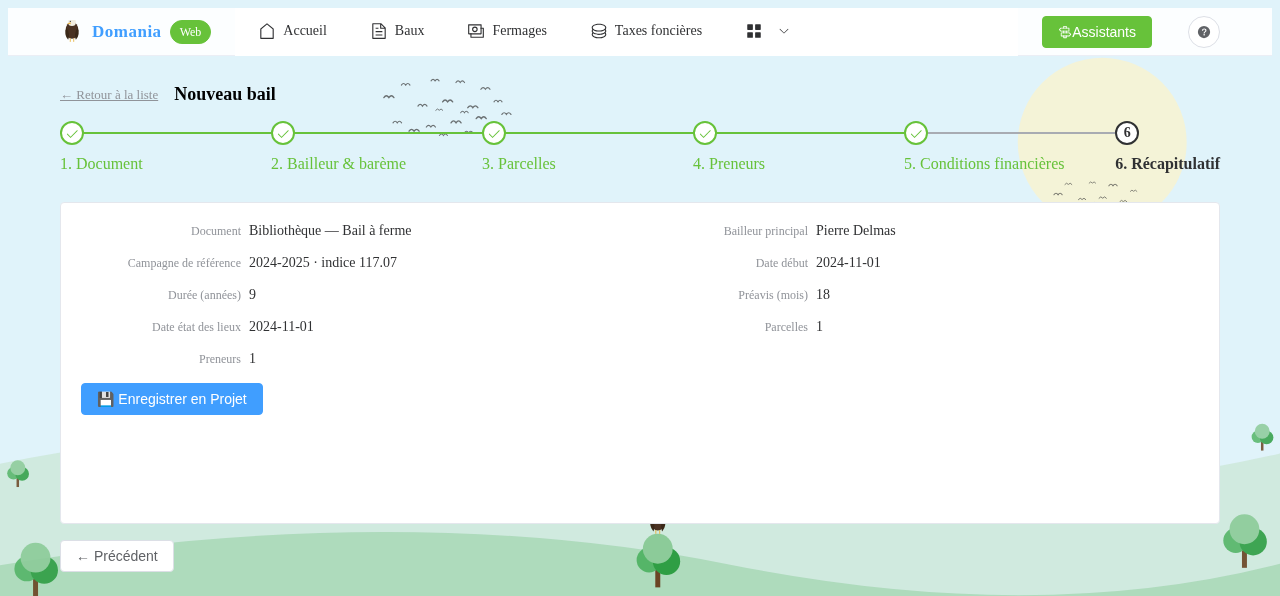Image resolution: width=1280 pixels, height=596 pixels.
Task: Click the step 1 Document checkmark circle
Action: click(x=72, y=133)
